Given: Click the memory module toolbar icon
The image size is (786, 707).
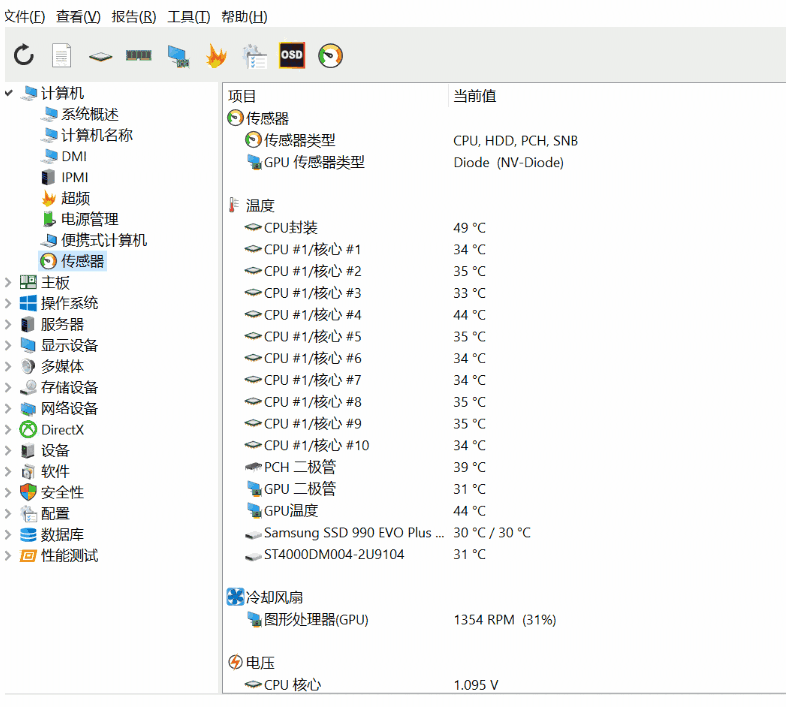Looking at the screenshot, I should 139,55.
